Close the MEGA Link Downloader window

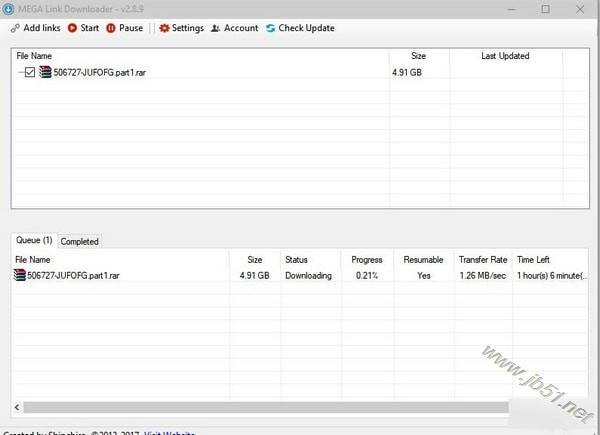pyautogui.click(x=580, y=9)
